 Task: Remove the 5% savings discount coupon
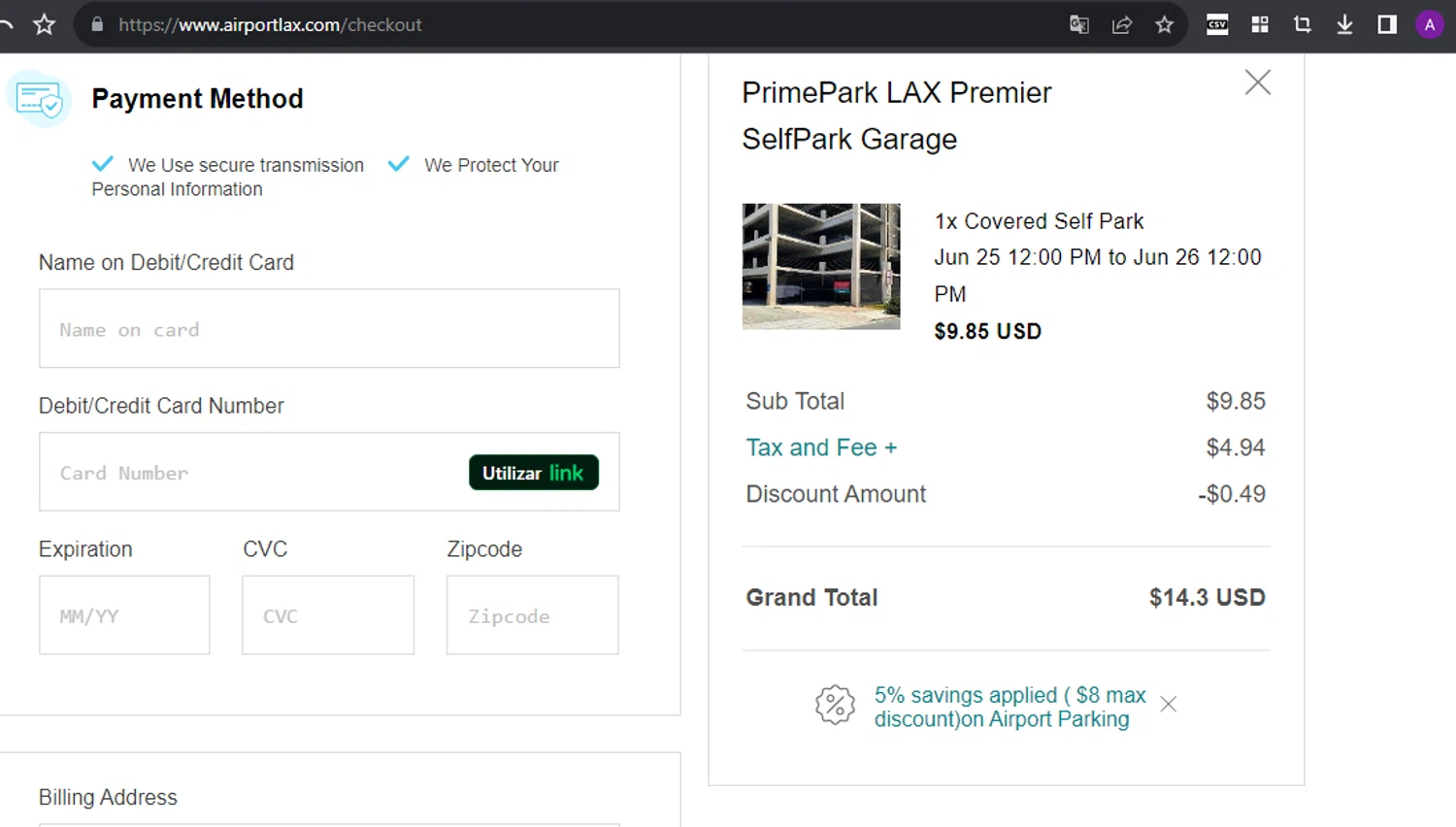[x=1169, y=705]
